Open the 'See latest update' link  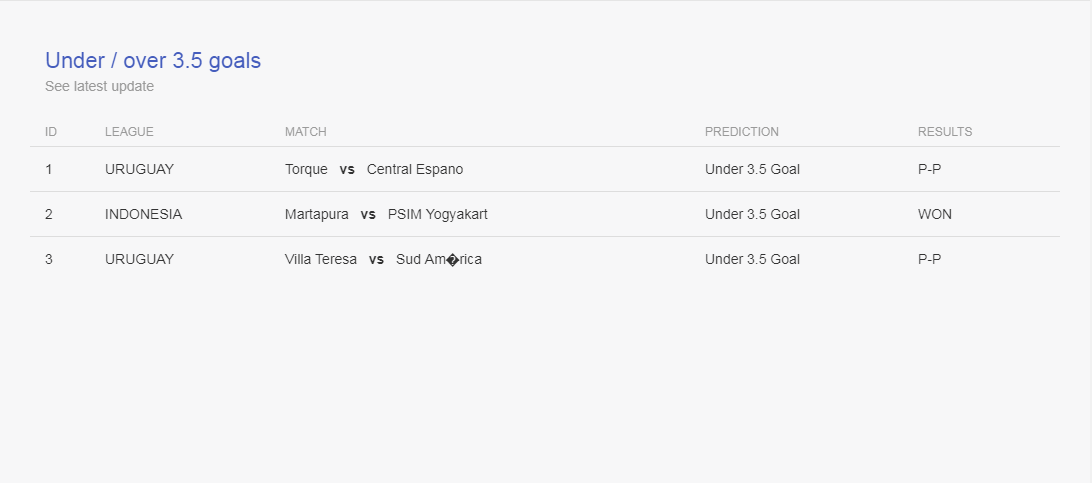(100, 86)
